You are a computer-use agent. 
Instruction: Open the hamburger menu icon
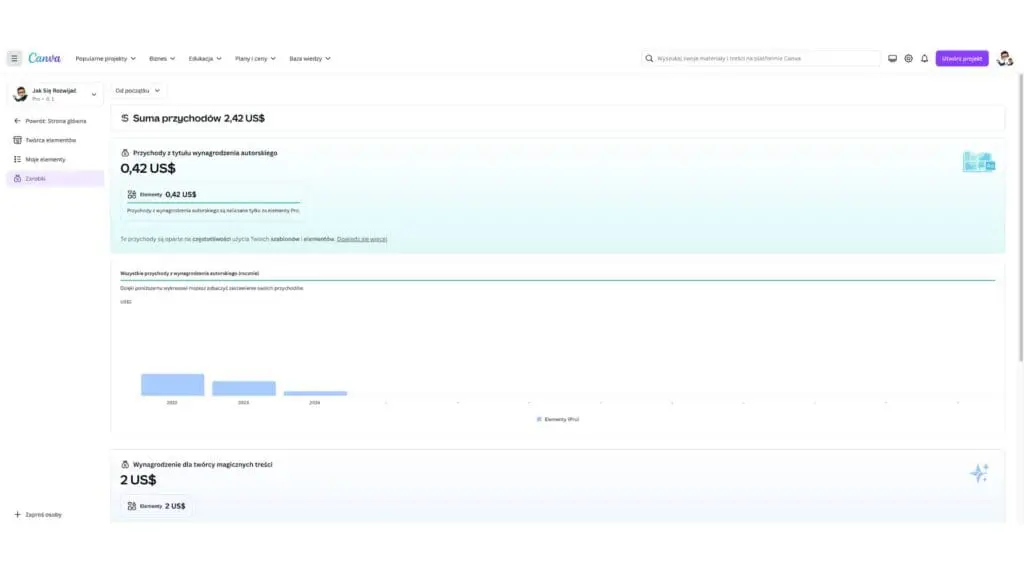[14, 58]
